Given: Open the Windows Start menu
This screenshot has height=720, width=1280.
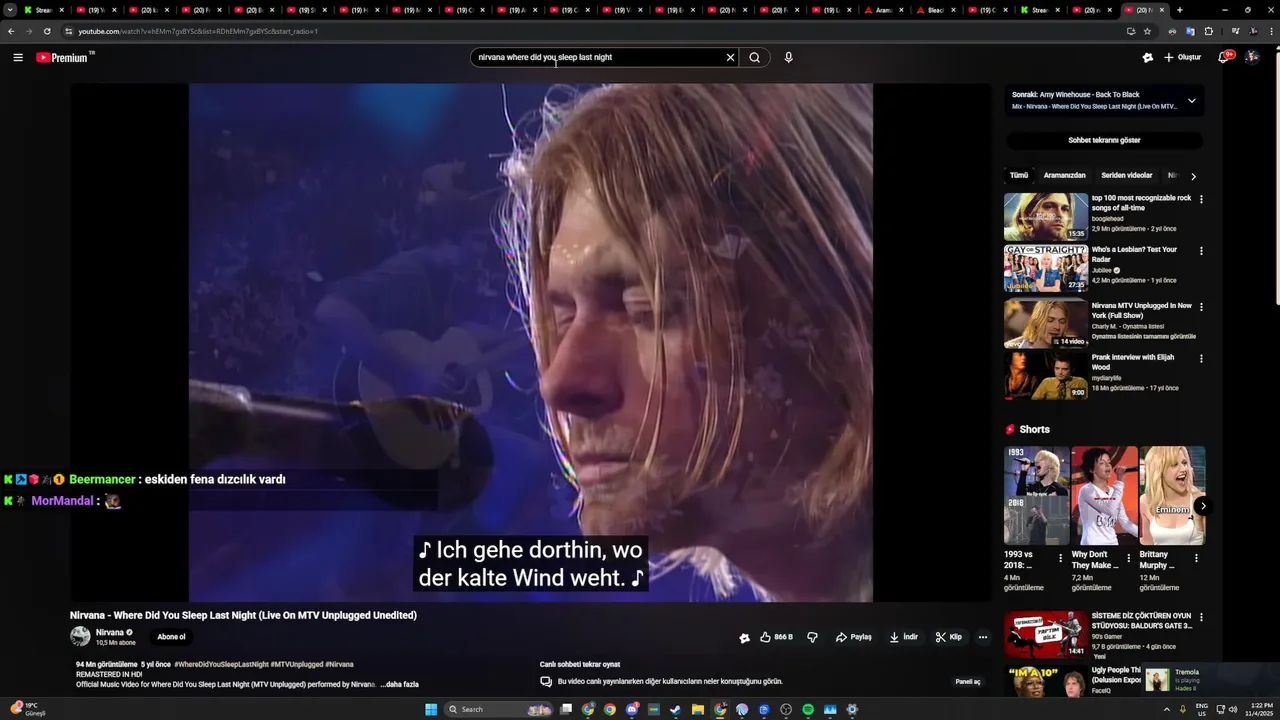Looking at the screenshot, I should pyautogui.click(x=431, y=709).
